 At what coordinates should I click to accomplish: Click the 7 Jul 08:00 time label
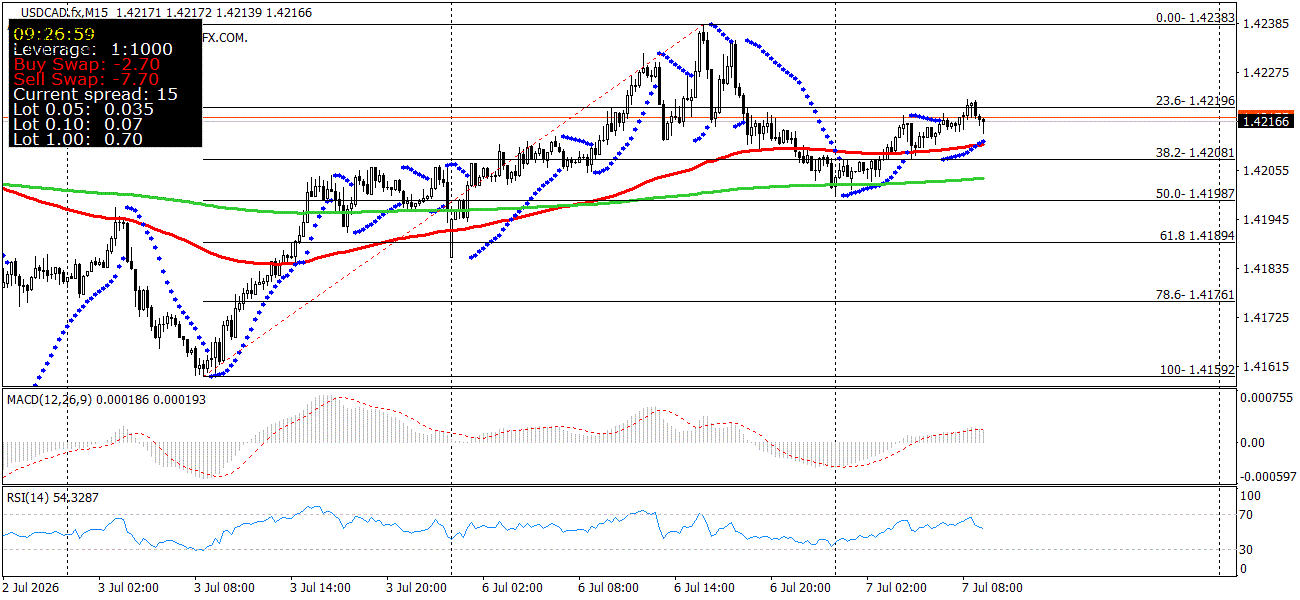[992, 588]
